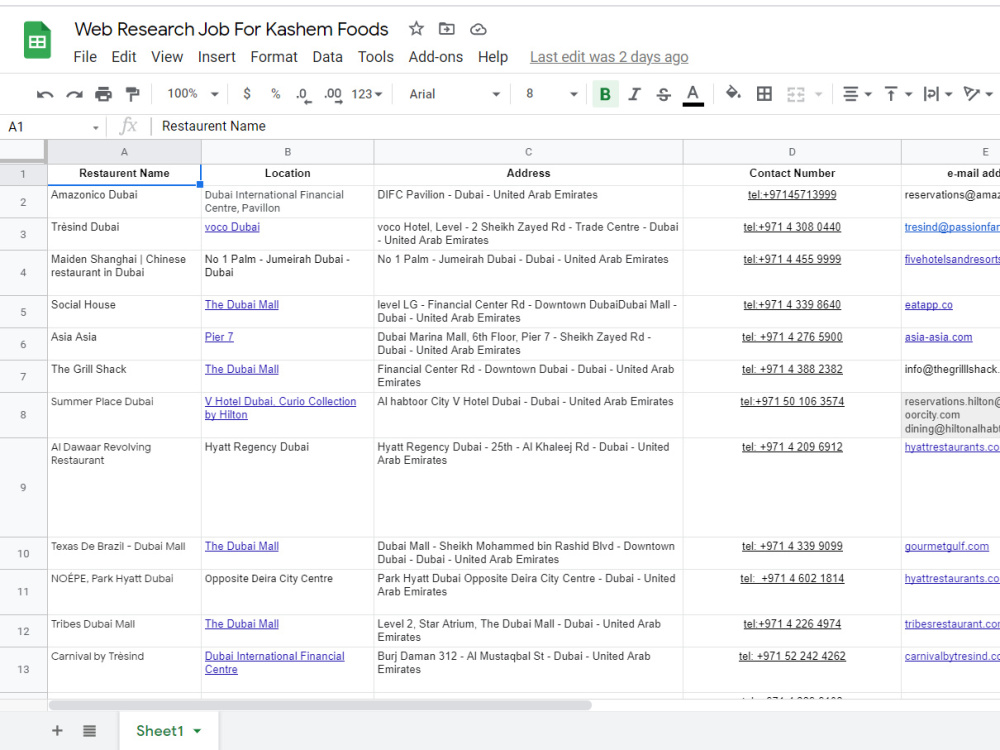Click the Print icon
This screenshot has height=750, width=1000.
[x=103, y=94]
